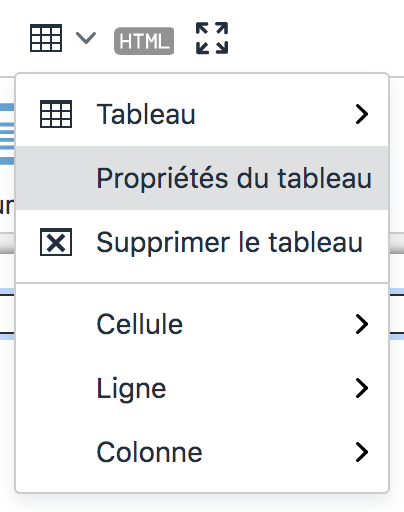Expand the Ligne chevron arrow

(362, 388)
